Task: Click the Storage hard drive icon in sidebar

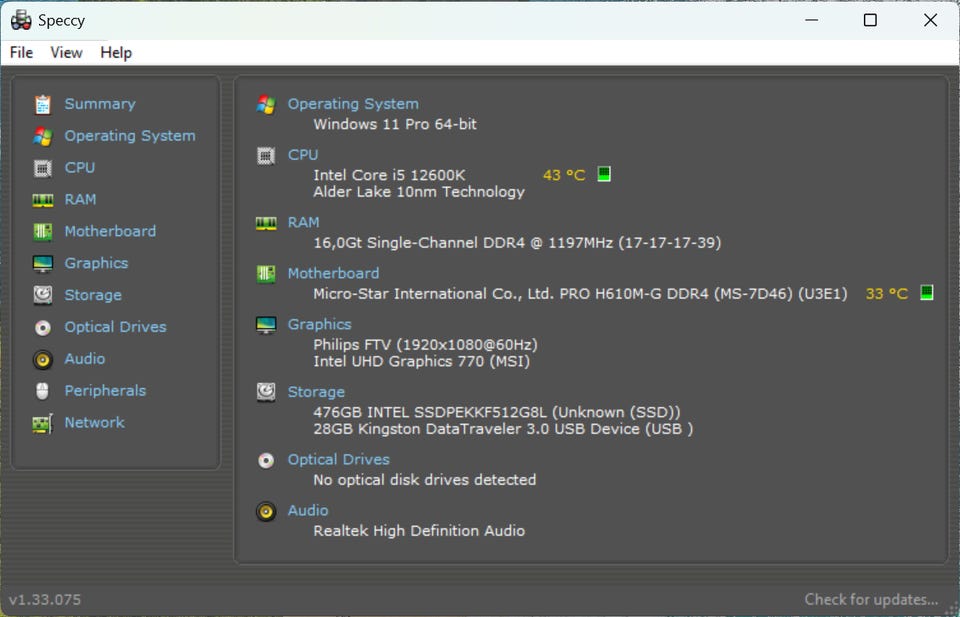Action: point(42,296)
